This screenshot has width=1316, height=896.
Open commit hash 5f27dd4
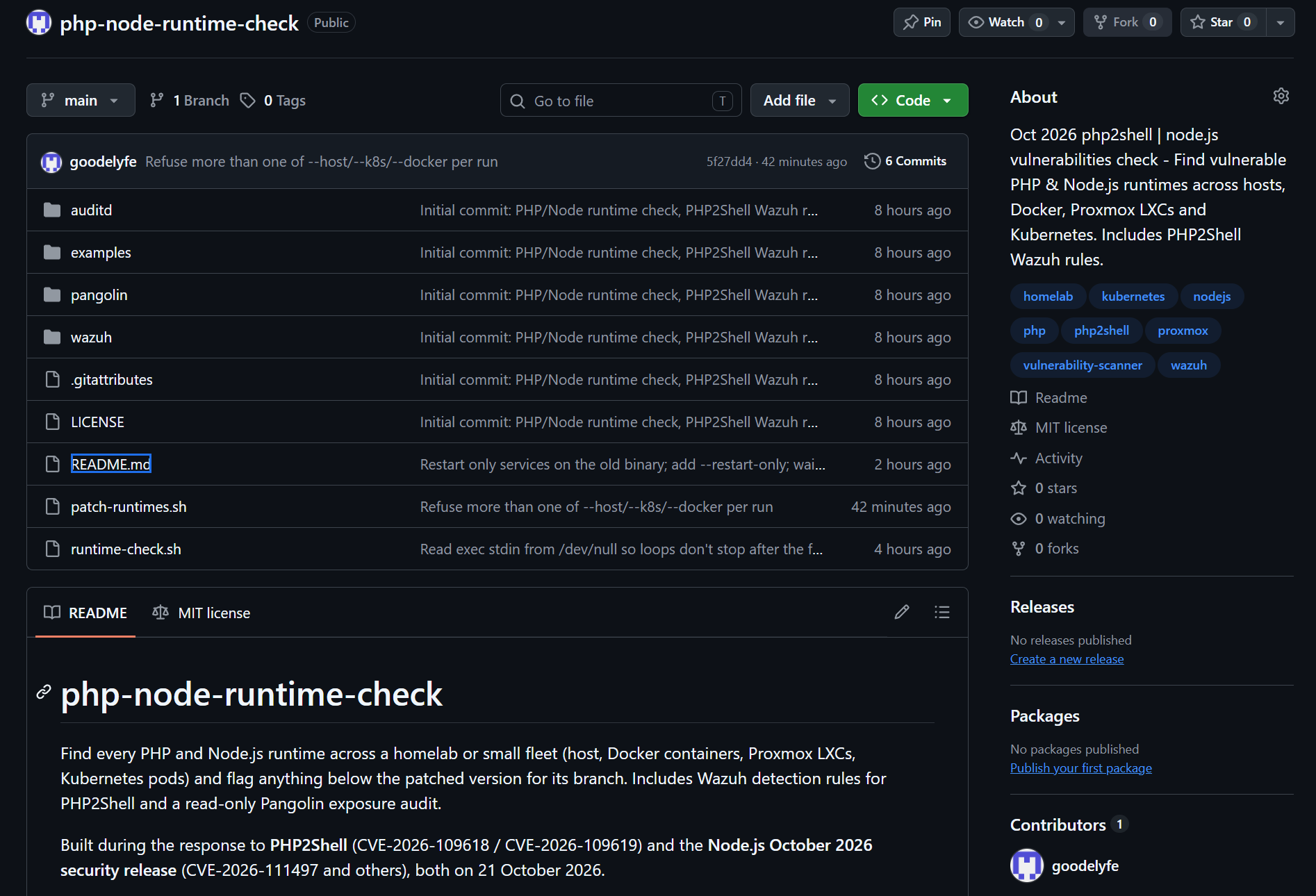tap(729, 162)
